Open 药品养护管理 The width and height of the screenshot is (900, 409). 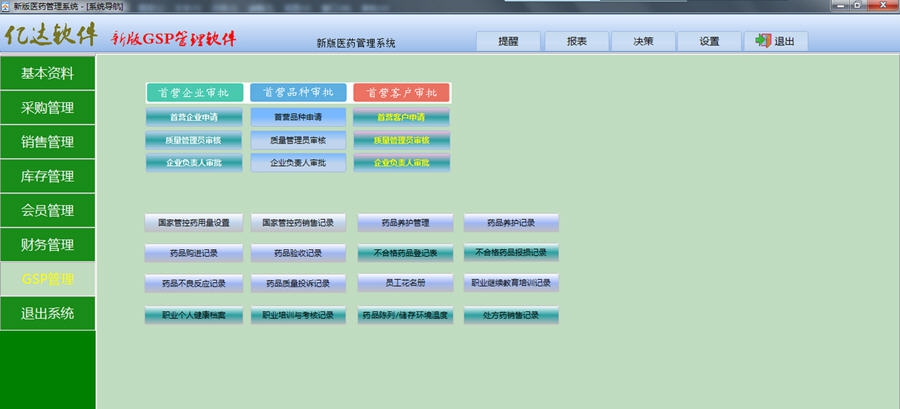click(x=405, y=223)
